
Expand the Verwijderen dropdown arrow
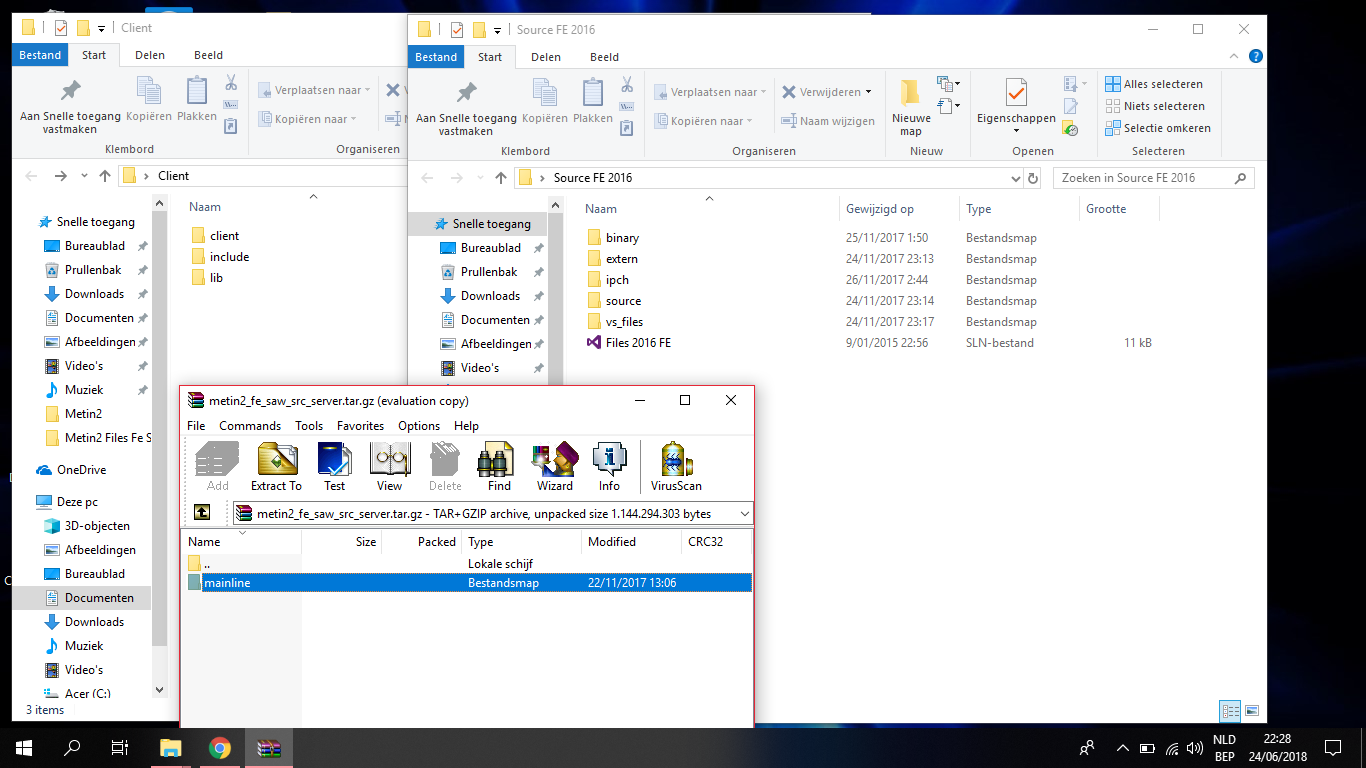(868, 92)
